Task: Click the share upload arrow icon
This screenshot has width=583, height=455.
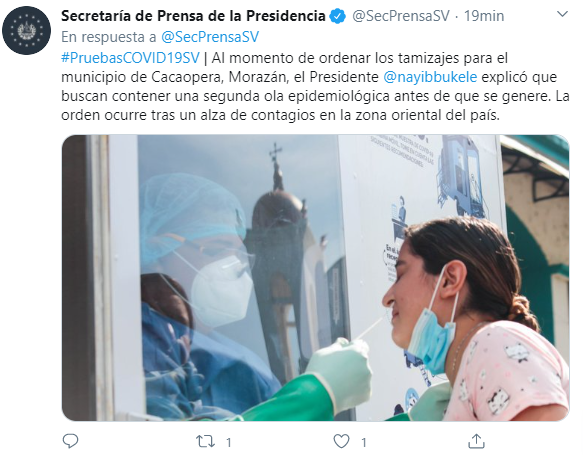Action: click(476, 441)
